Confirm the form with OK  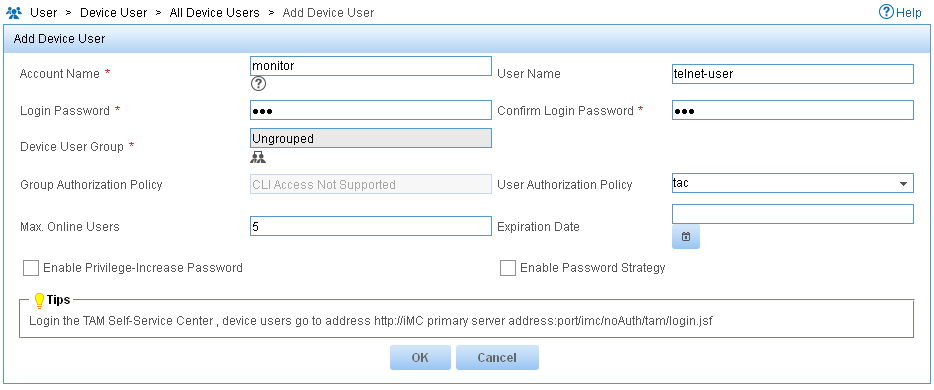pyautogui.click(x=420, y=358)
